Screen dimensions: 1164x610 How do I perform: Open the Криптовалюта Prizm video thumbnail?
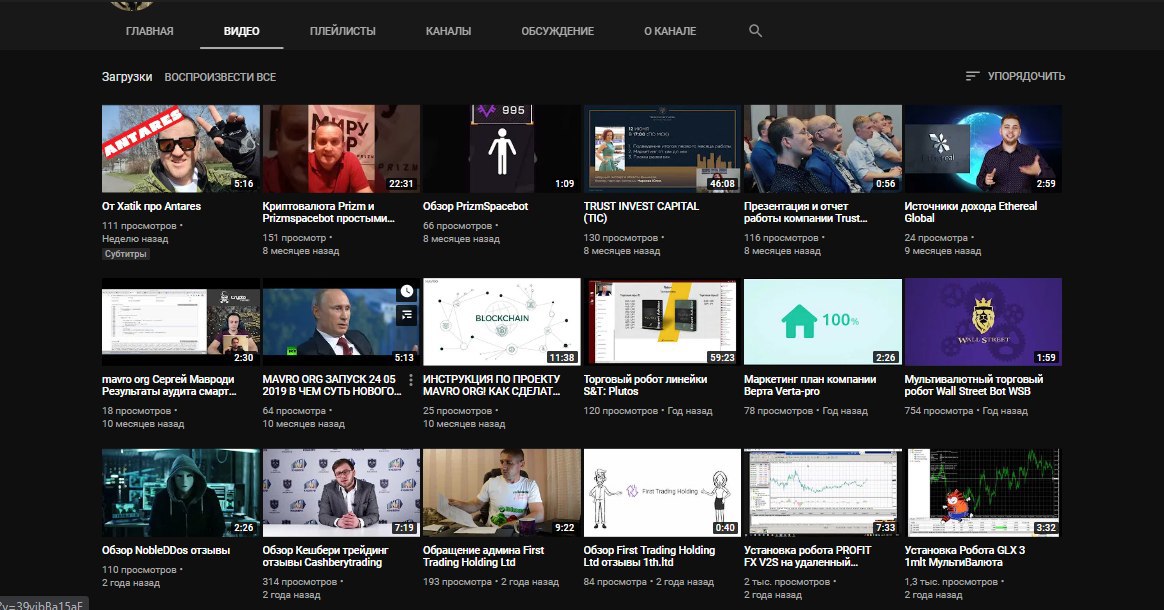(x=341, y=148)
